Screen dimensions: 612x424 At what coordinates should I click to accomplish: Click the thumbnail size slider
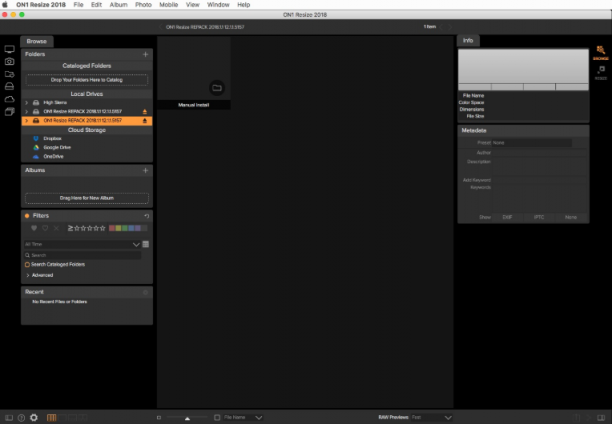pyautogui.click(x=187, y=417)
